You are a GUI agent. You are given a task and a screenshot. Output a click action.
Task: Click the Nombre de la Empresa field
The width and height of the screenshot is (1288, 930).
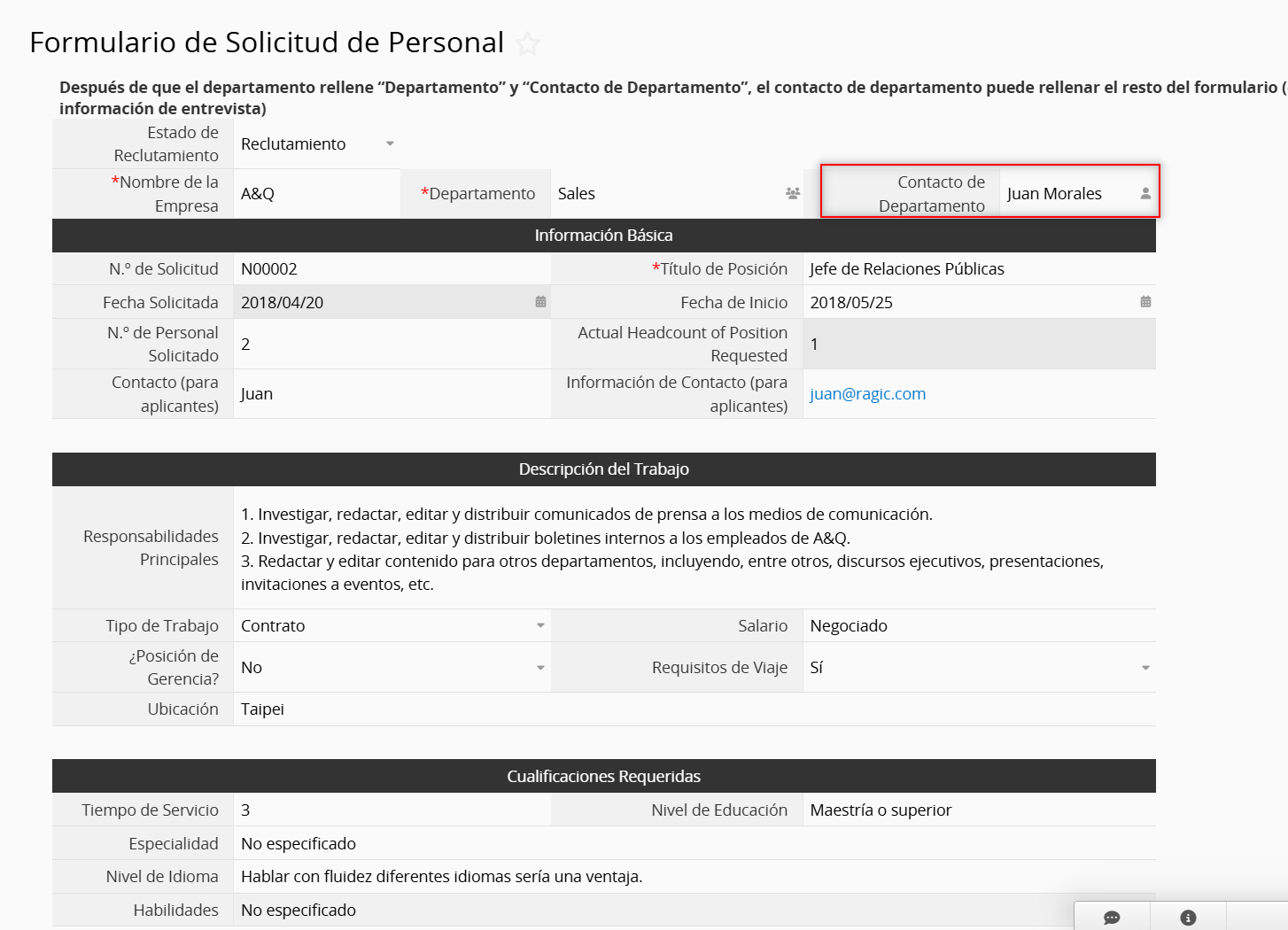coord(315,194)
